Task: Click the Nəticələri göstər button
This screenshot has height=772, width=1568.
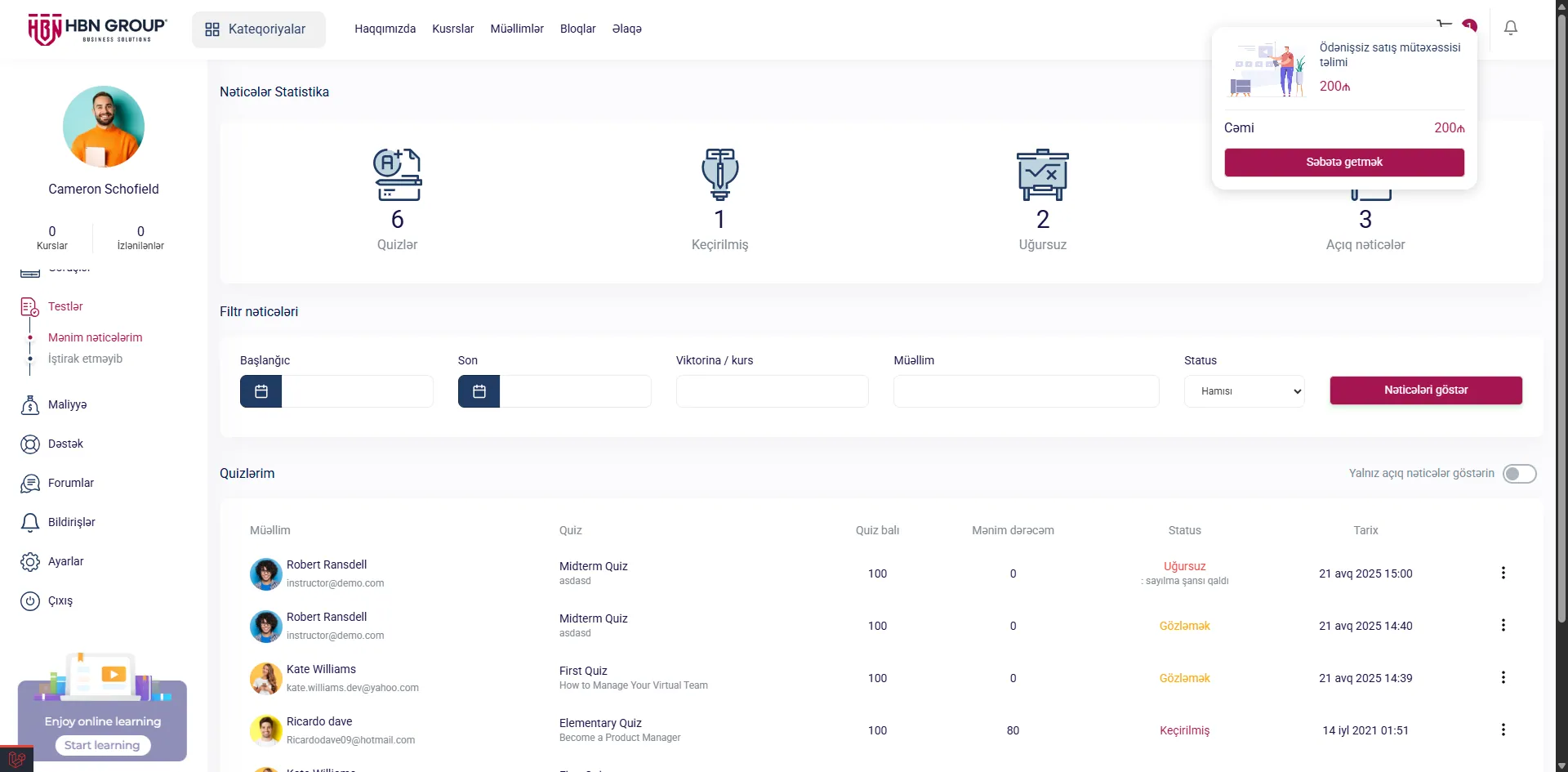Action: [x=1426, y=390]
